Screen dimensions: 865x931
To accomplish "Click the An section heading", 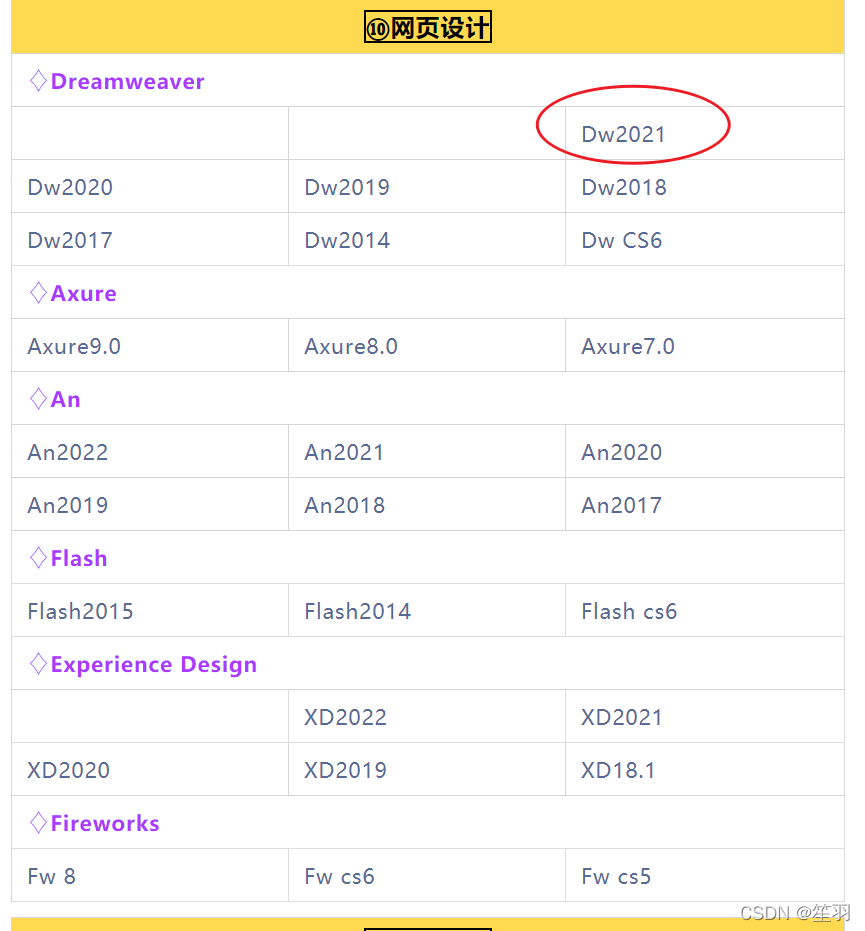I will click(55, 399).
